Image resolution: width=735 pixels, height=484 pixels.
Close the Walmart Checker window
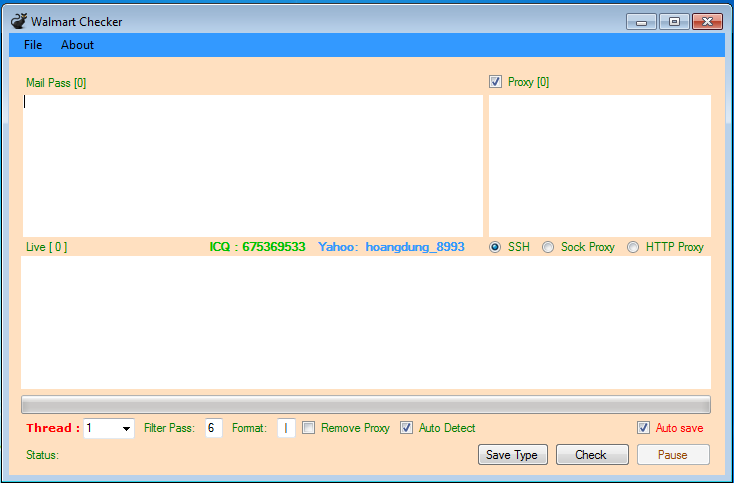click(x=707, y=22)
